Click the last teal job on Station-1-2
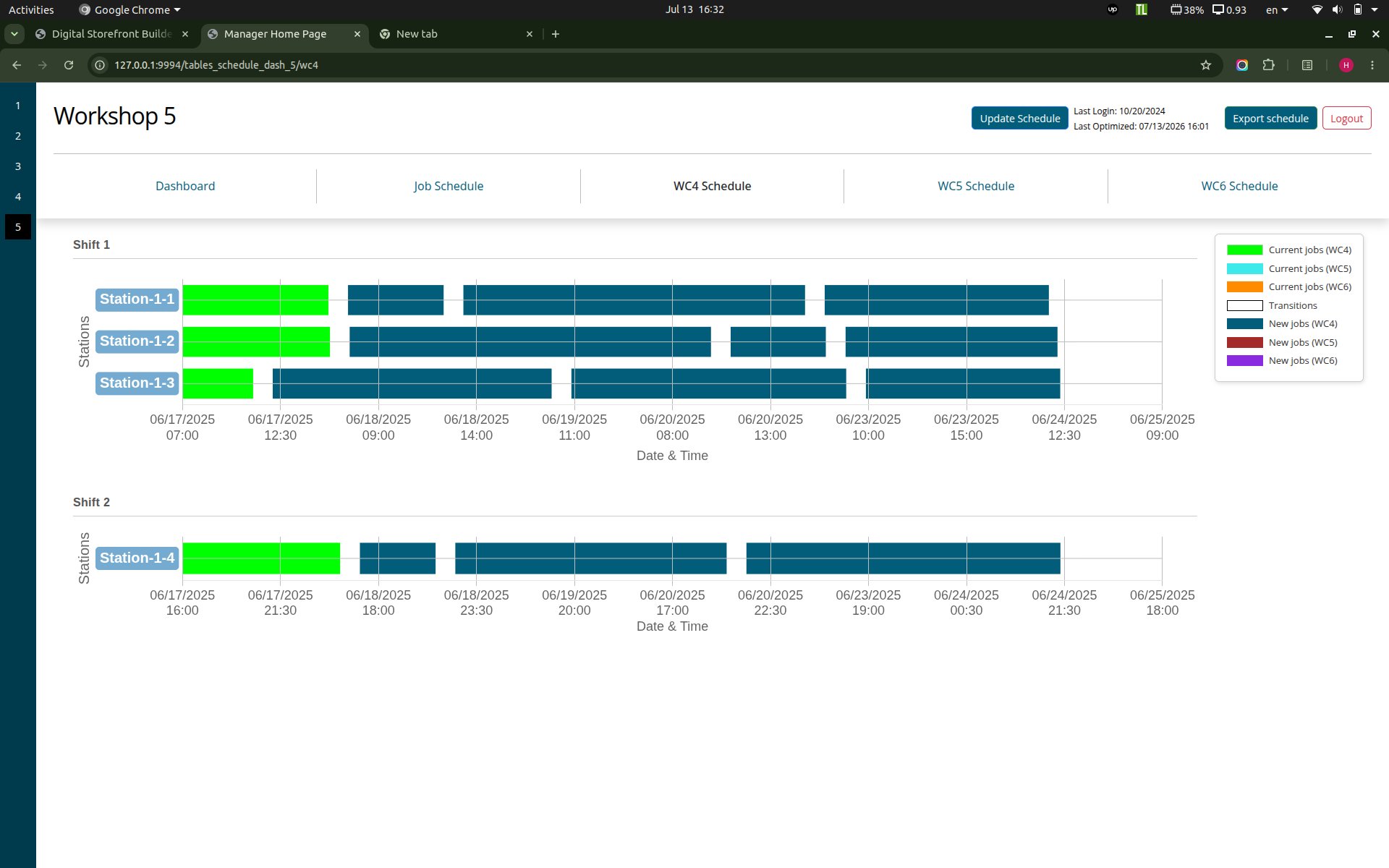1389x868 pixels. point(951,341)
